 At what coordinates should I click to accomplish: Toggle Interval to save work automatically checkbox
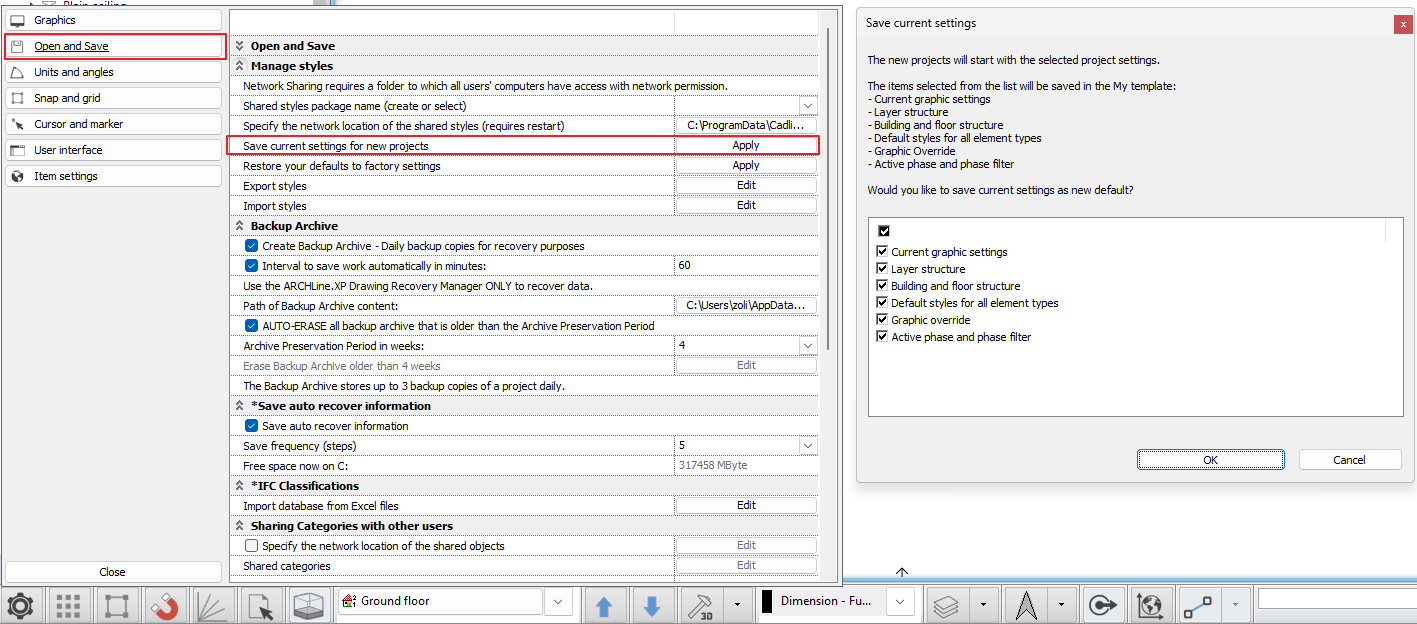(x=252, y=266)
